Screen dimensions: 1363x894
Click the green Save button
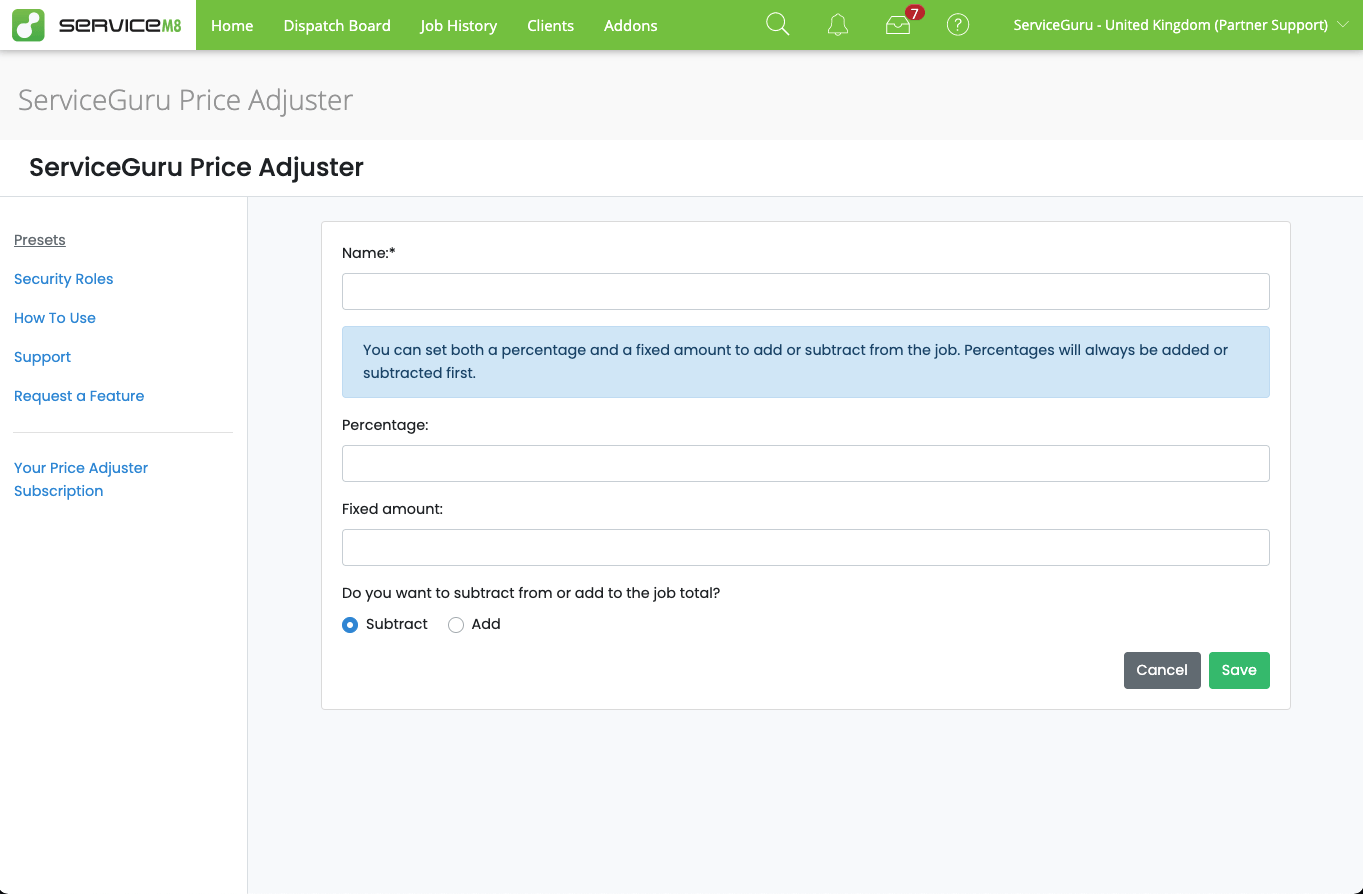point(1239,670)
